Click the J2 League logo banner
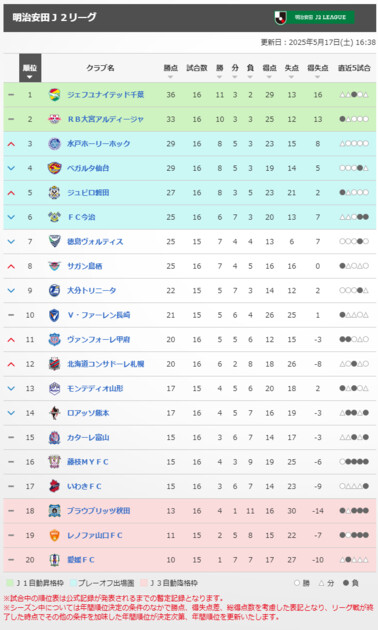 (315, 18)
